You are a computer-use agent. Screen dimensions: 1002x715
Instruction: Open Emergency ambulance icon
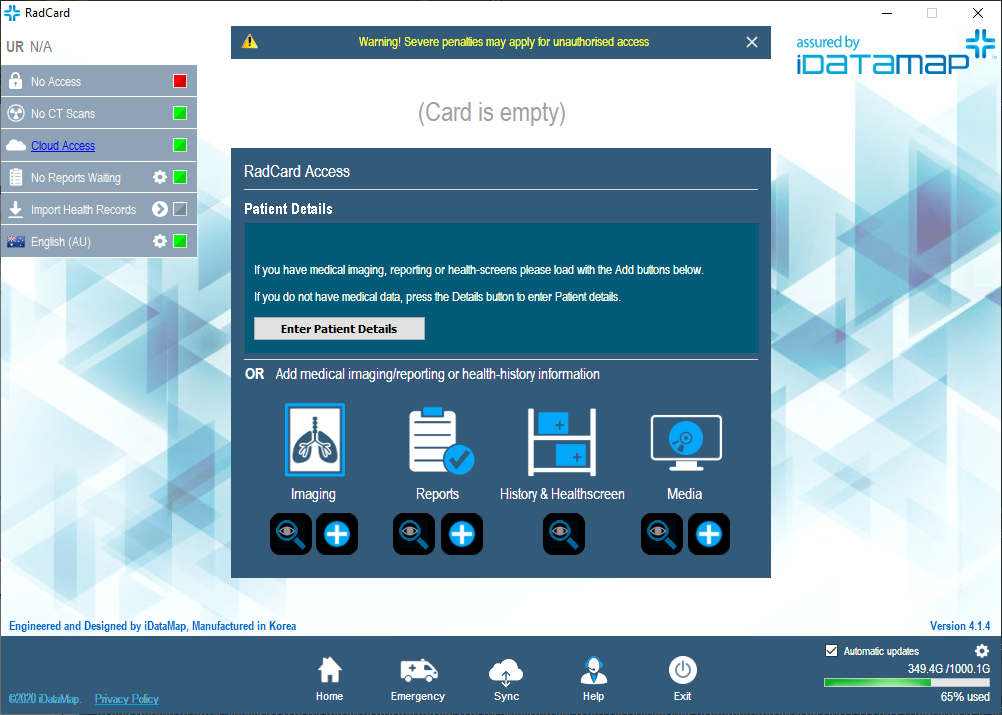pyautogui.click(x=418, y=680)
